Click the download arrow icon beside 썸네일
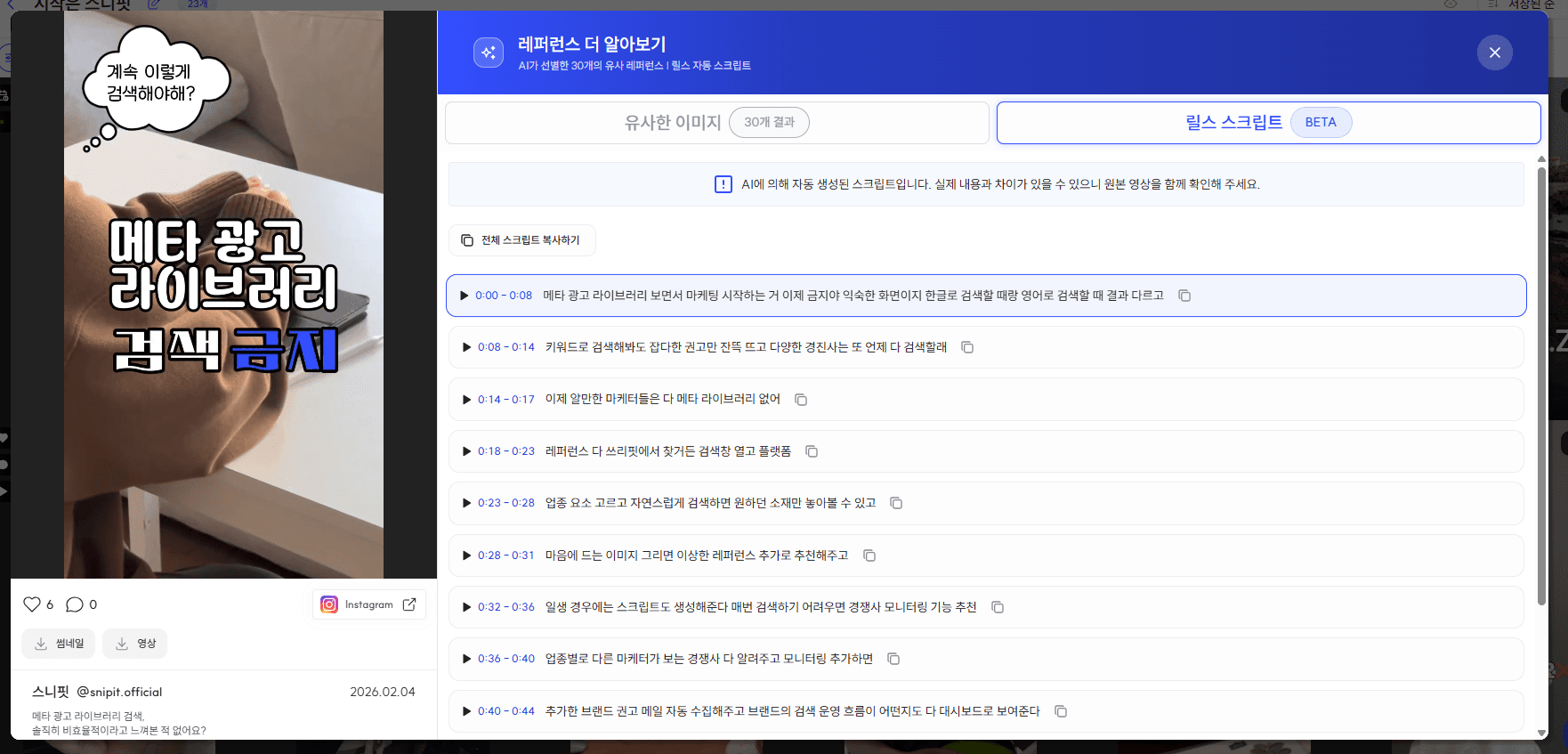This screenshot has height=754, width=1568. tap(41, 644)
